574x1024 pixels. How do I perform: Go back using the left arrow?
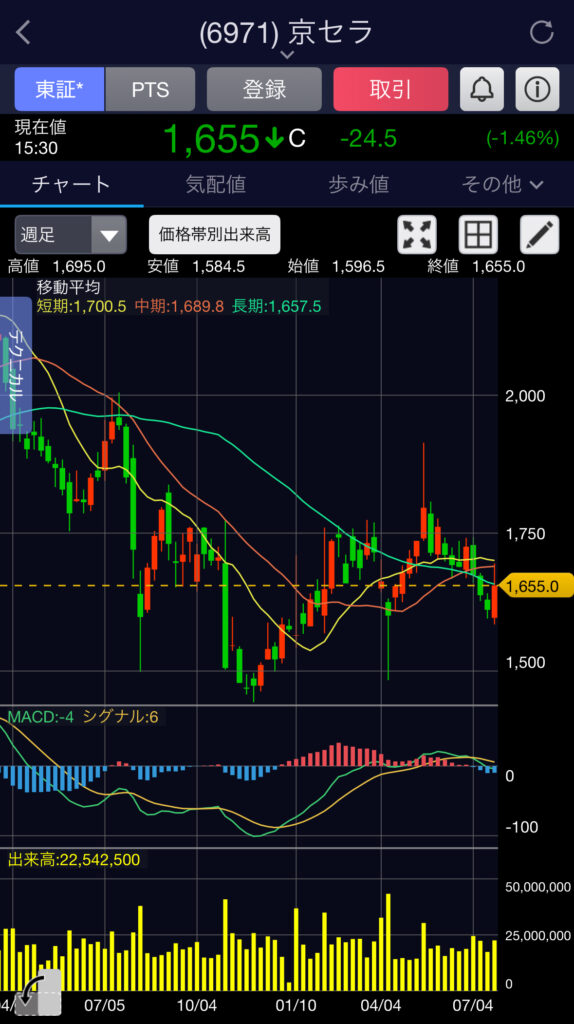point(24,32)
